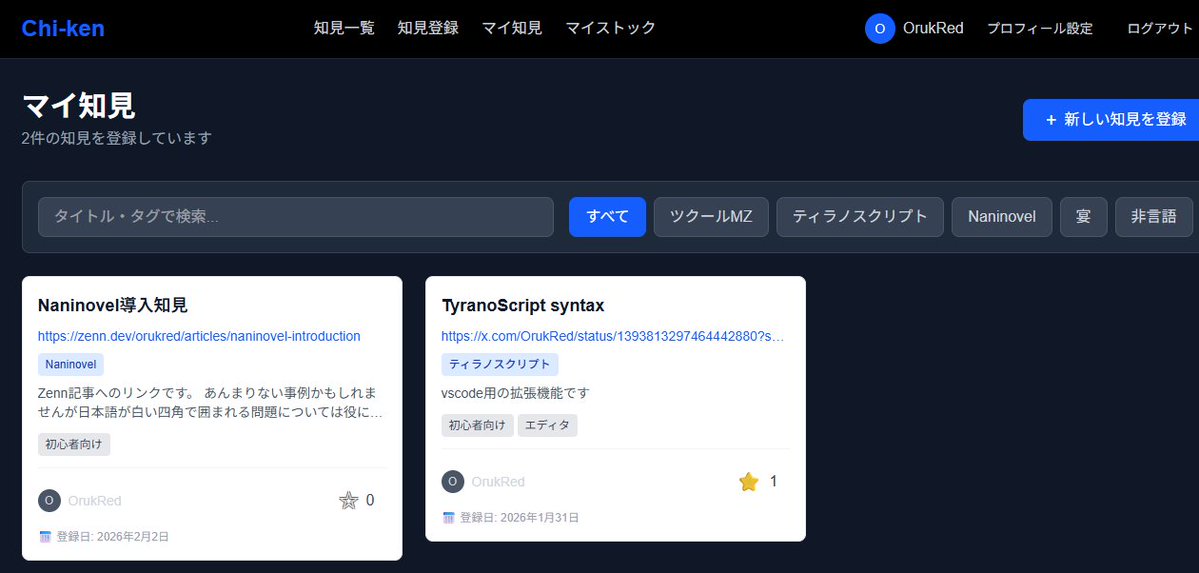Viewport: 1199px width, 573px height.
Task: Focus the タイトル・タグで検索 search field
Action: [295, 217]
